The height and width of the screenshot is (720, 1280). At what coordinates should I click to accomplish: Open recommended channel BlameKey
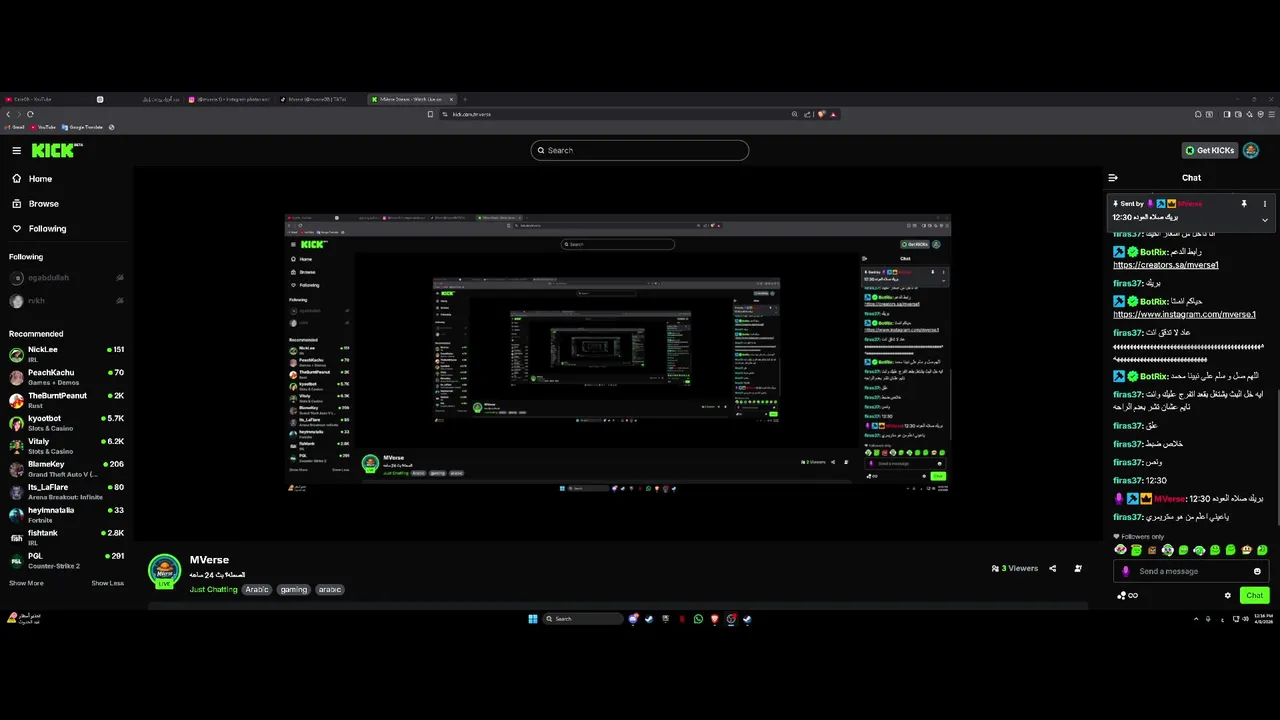pos(66,469)
